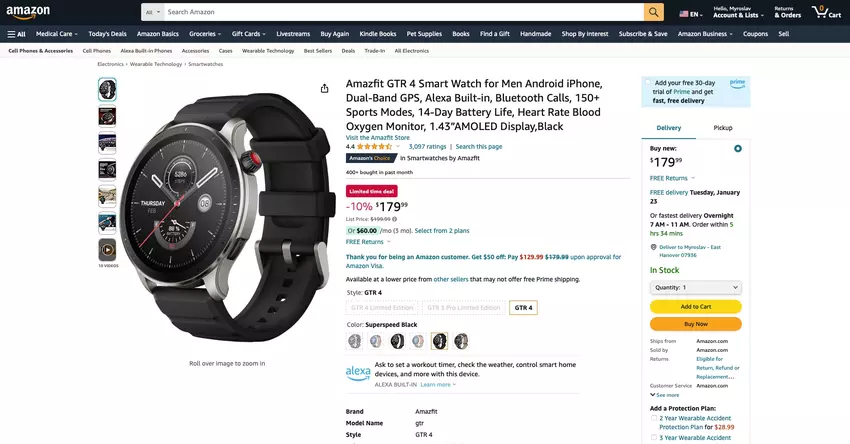Expand the See more seller details
This screenshot has width=850, height=444.
(x=664, y=395)
